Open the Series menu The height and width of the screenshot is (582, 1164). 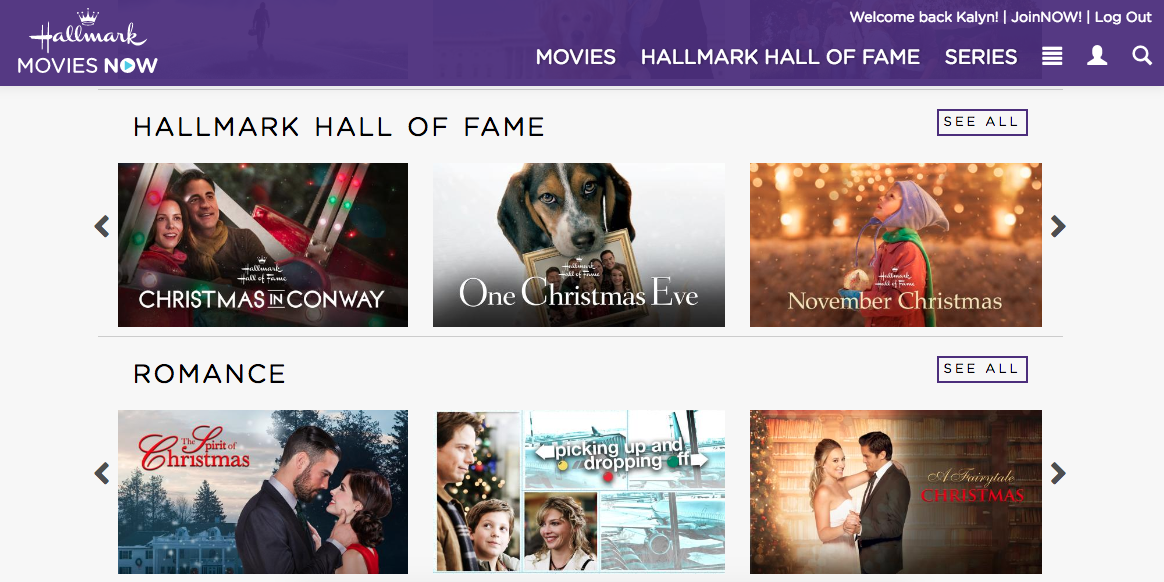point(981,57)
